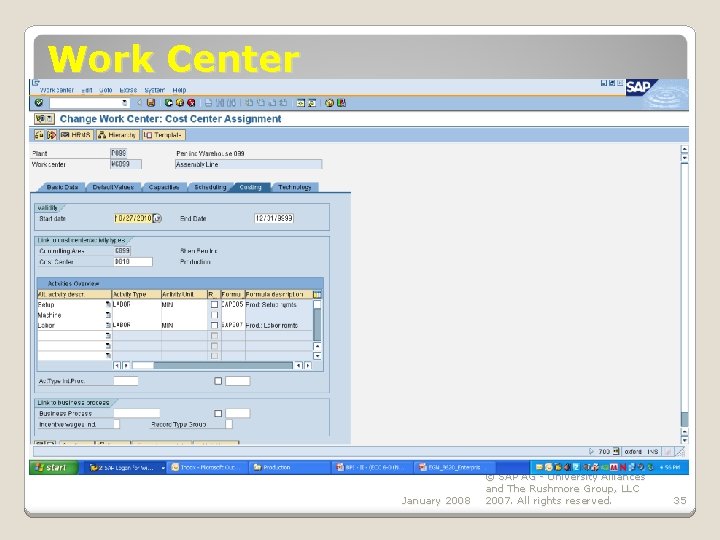This screenshot has width=720, height=540.
Task: Click the Cost Center input field
Action: (133, 262)
